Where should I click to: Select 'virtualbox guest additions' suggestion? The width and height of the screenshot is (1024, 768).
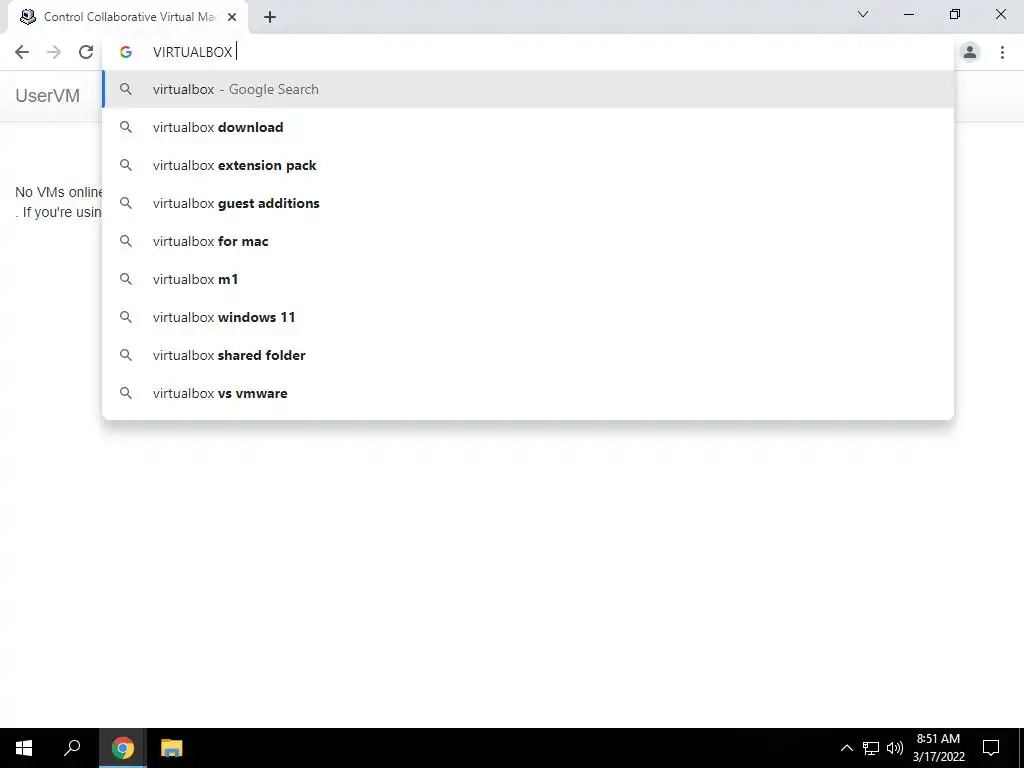click(x=528, y=203)
